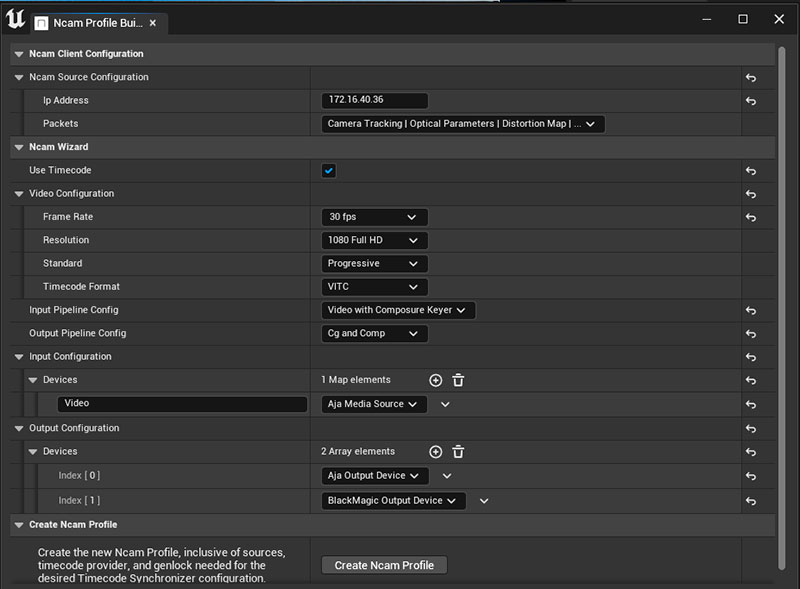The height and width of the screenshot is (589, 800).
Task: Collapse the Output Configuration group
Action: tap(19, 428)
